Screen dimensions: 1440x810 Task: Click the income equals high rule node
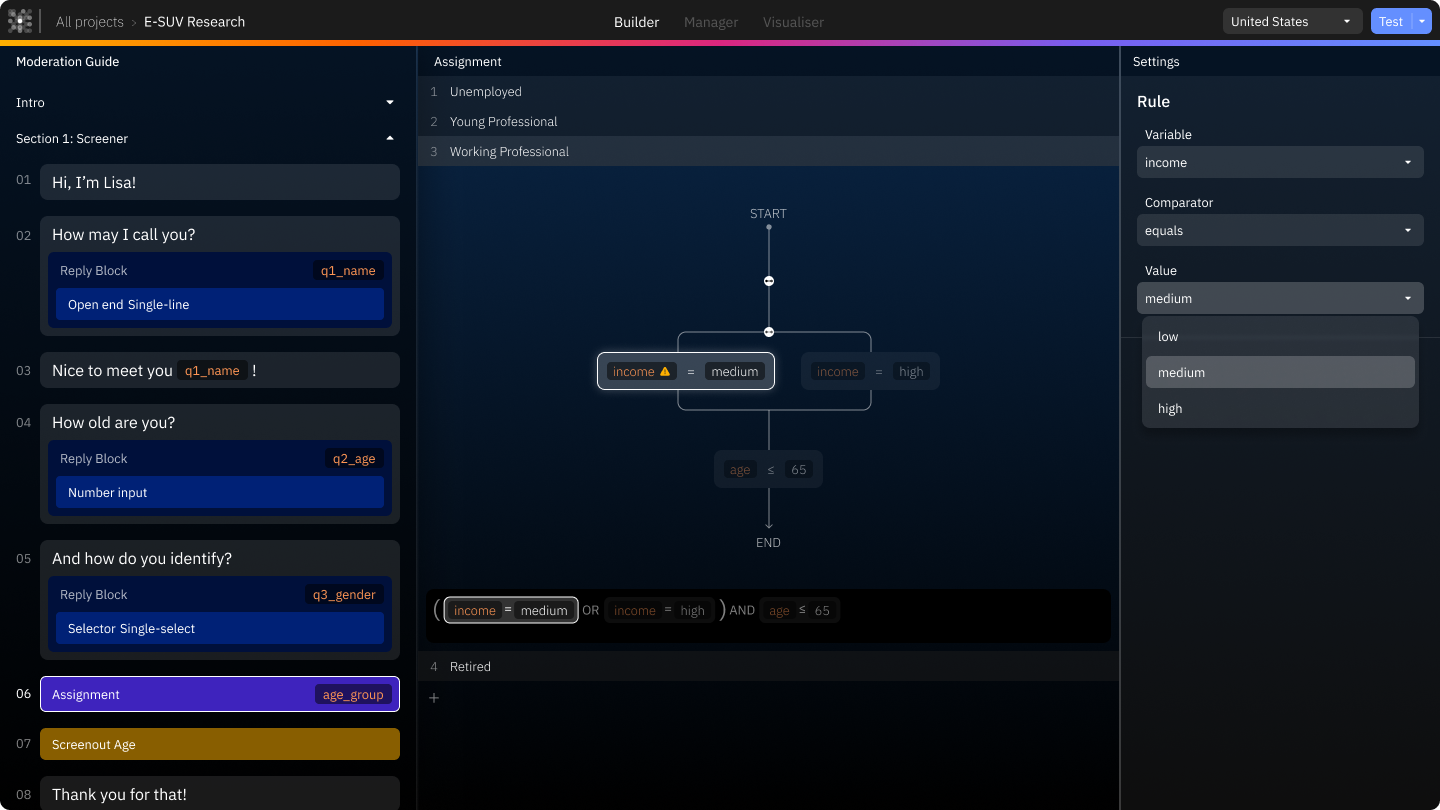(x=870, y=371)
